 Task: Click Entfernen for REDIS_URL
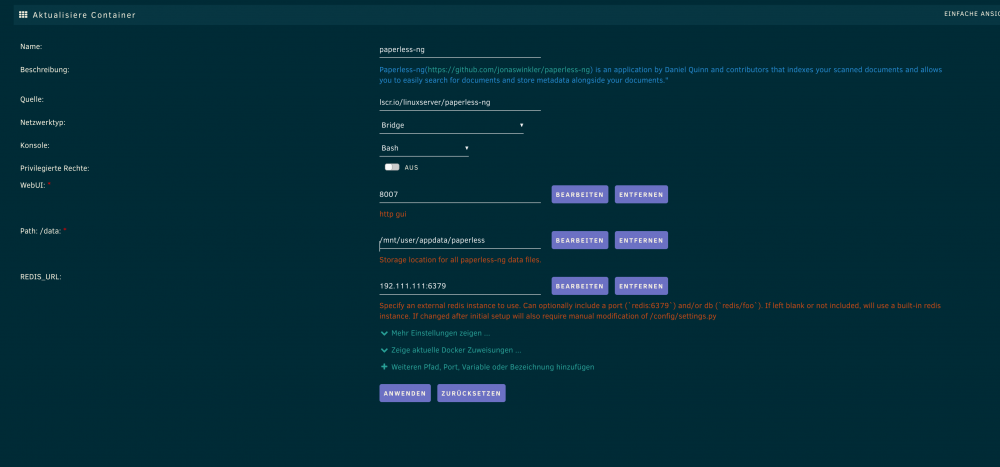point(641,286)
